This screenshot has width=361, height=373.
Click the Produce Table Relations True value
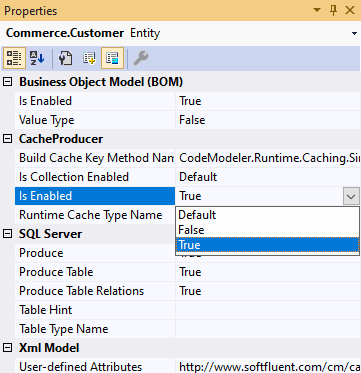[268, 291]
